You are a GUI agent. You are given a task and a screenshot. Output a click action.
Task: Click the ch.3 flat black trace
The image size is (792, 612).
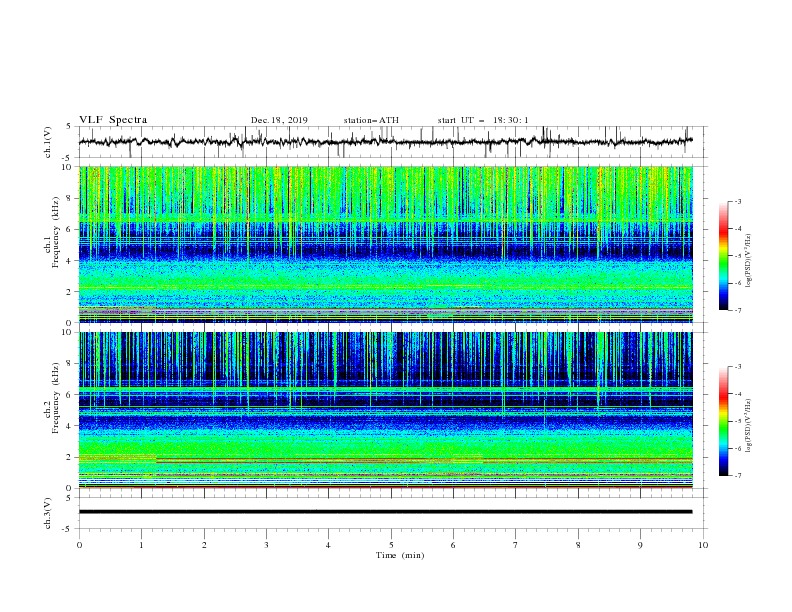click(385, 512)
